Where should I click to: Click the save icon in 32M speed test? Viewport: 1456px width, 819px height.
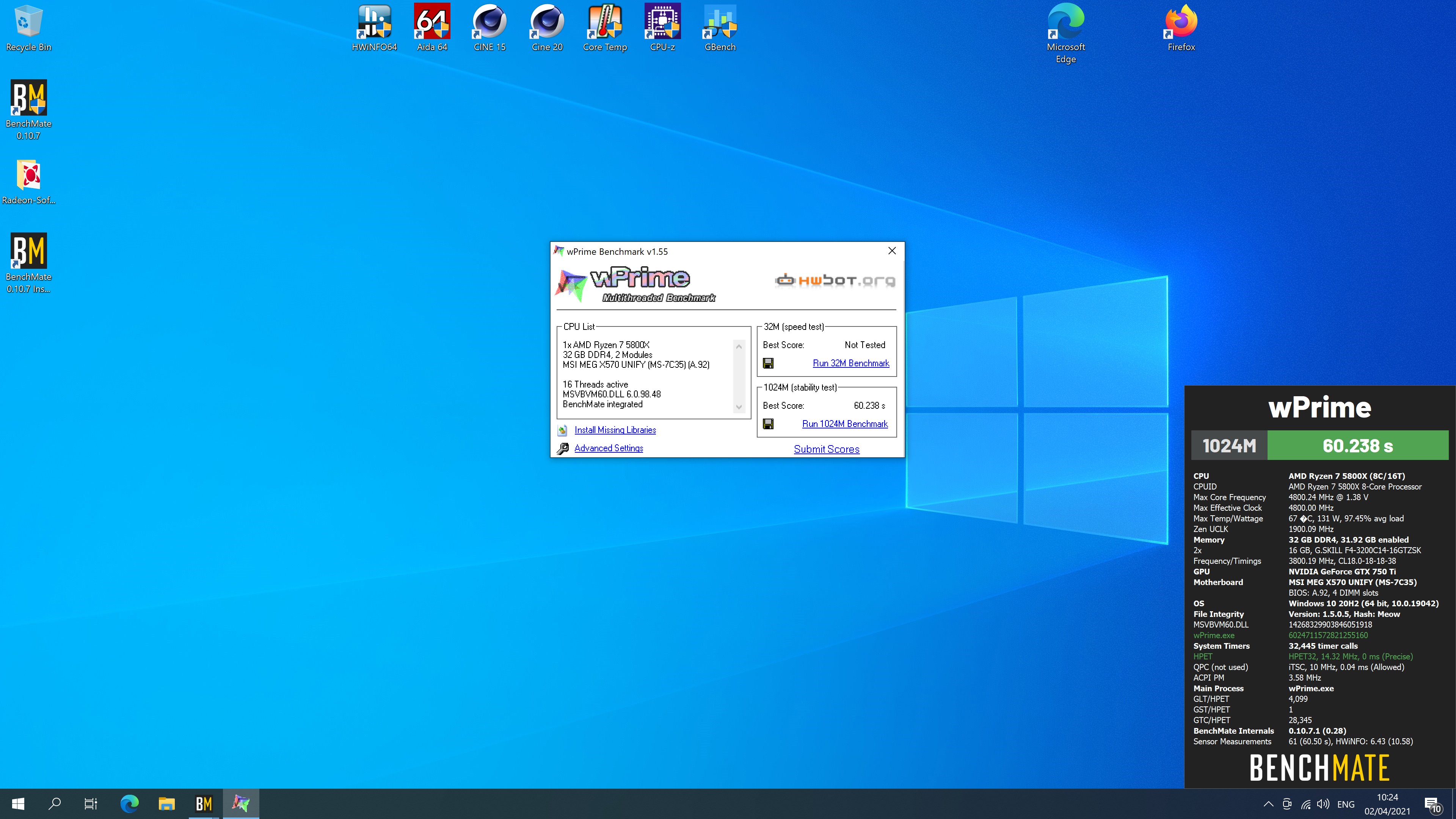click(x=768, y=363)
